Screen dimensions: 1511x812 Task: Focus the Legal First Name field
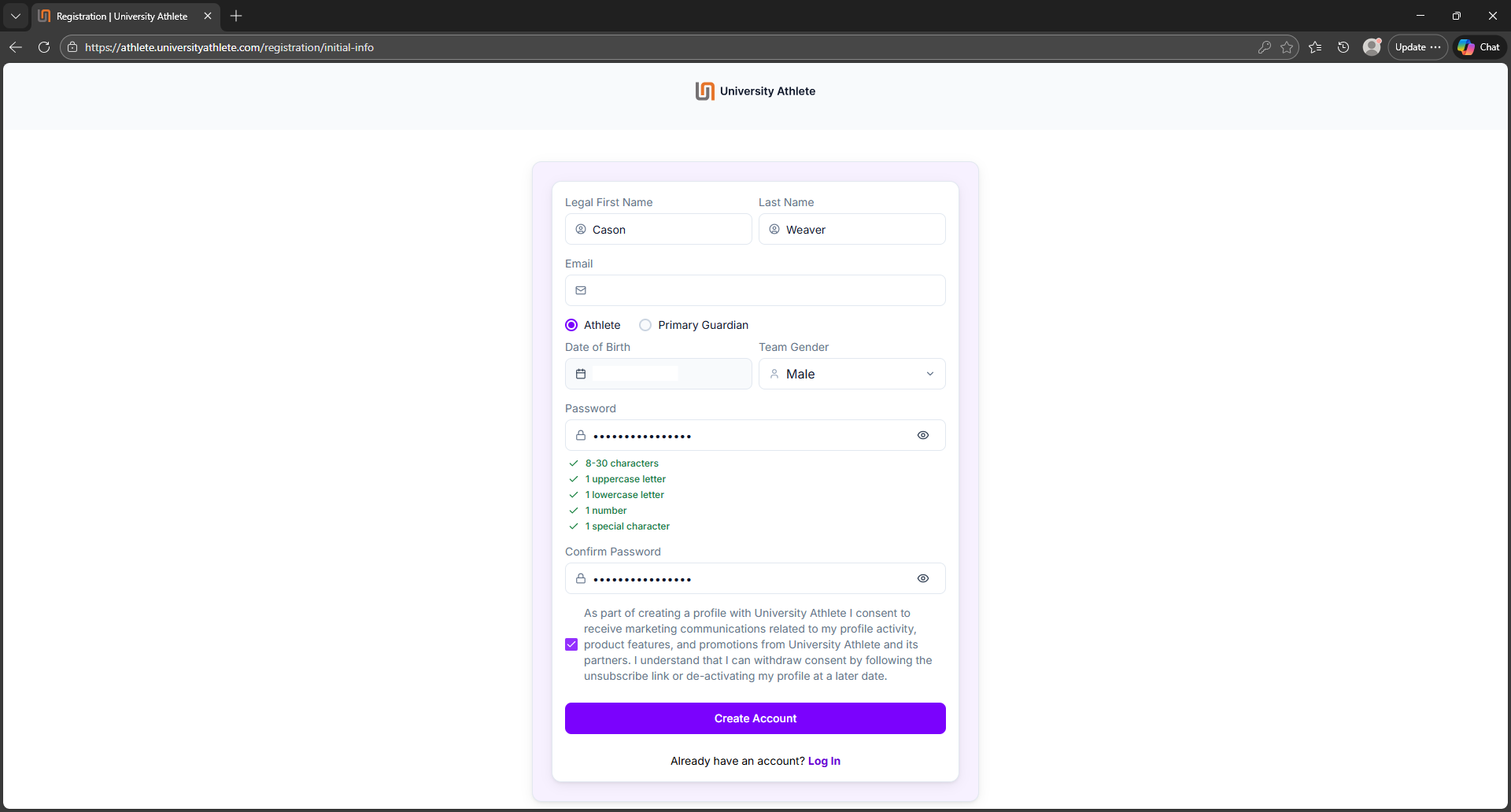pos(659,229)
